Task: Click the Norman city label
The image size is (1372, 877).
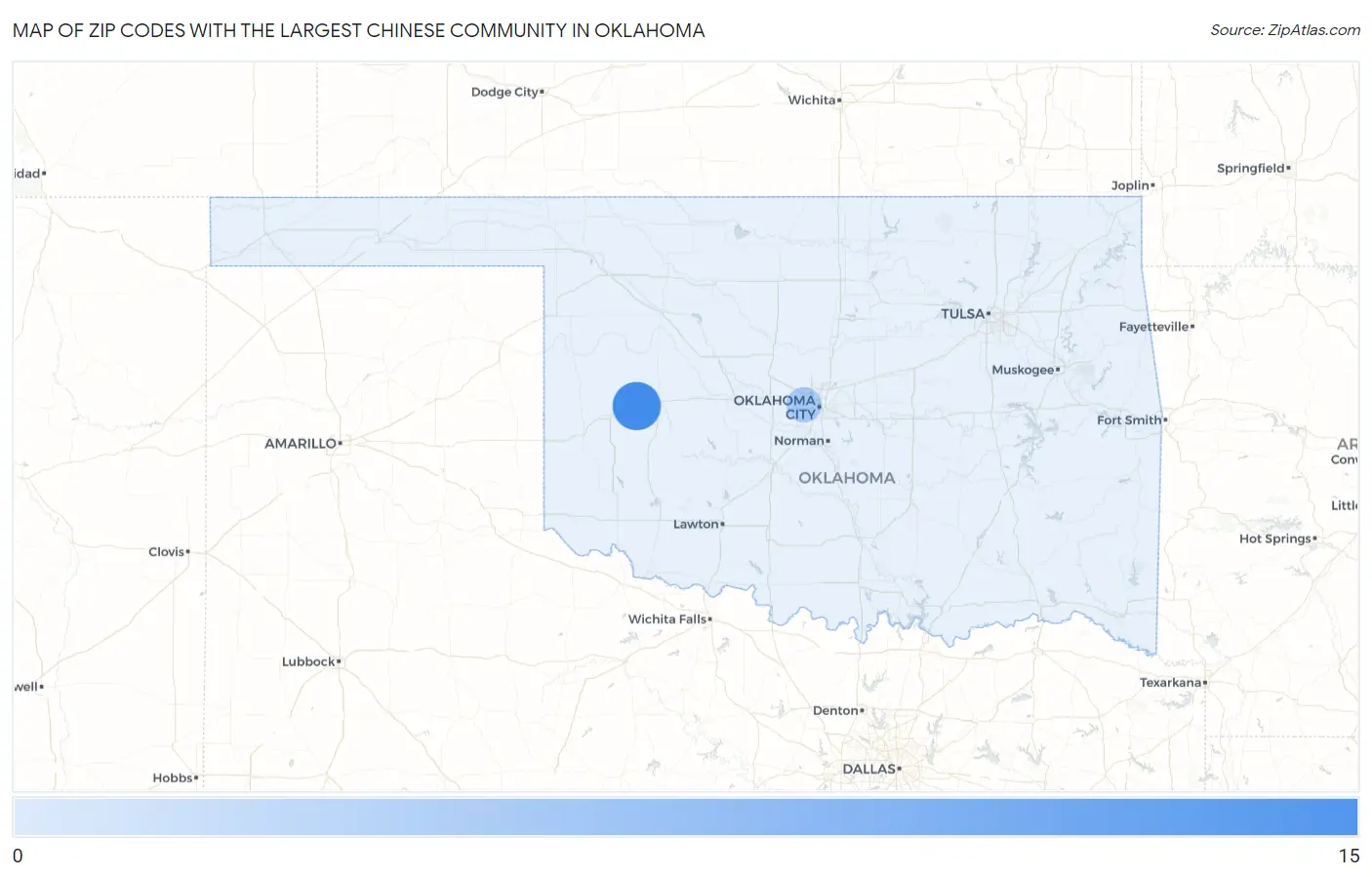Action: pos(799,441)
